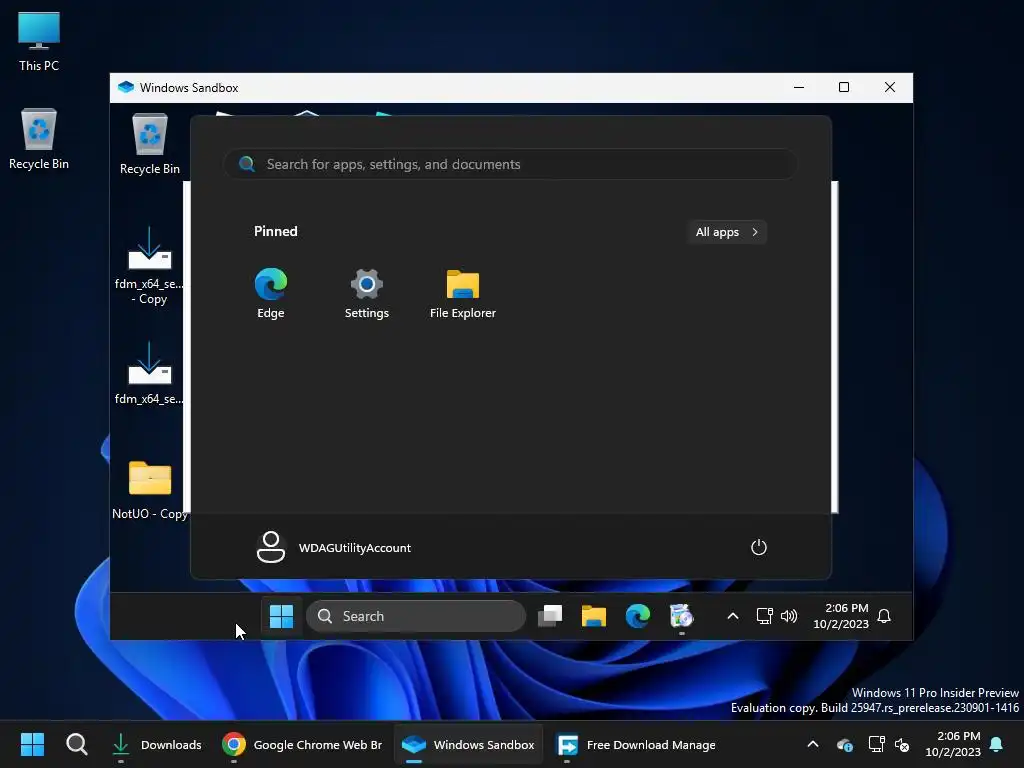This screenshot has width=1024, height=768.
Task: Maximize the Windows Sandbox window
Action: click(x=844, y=88)
